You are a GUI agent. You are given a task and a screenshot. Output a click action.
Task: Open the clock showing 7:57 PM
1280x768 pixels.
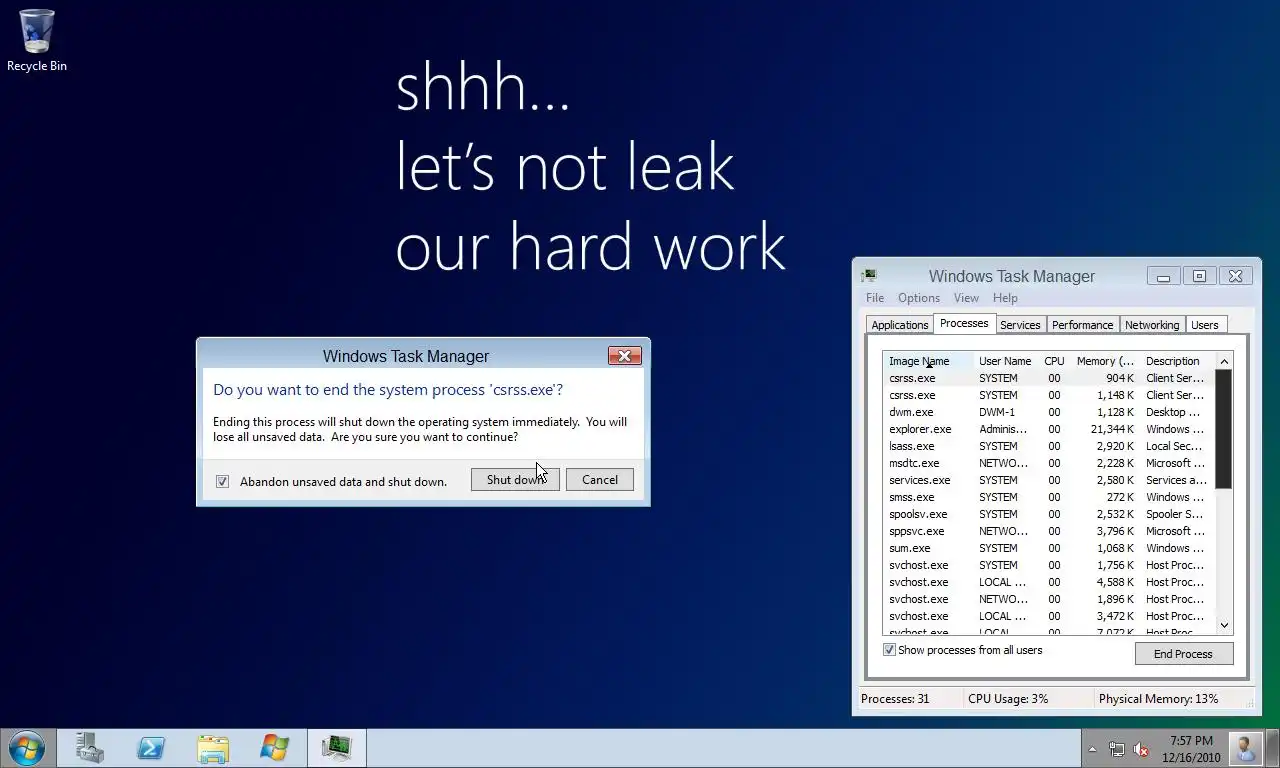(1191, 749)
